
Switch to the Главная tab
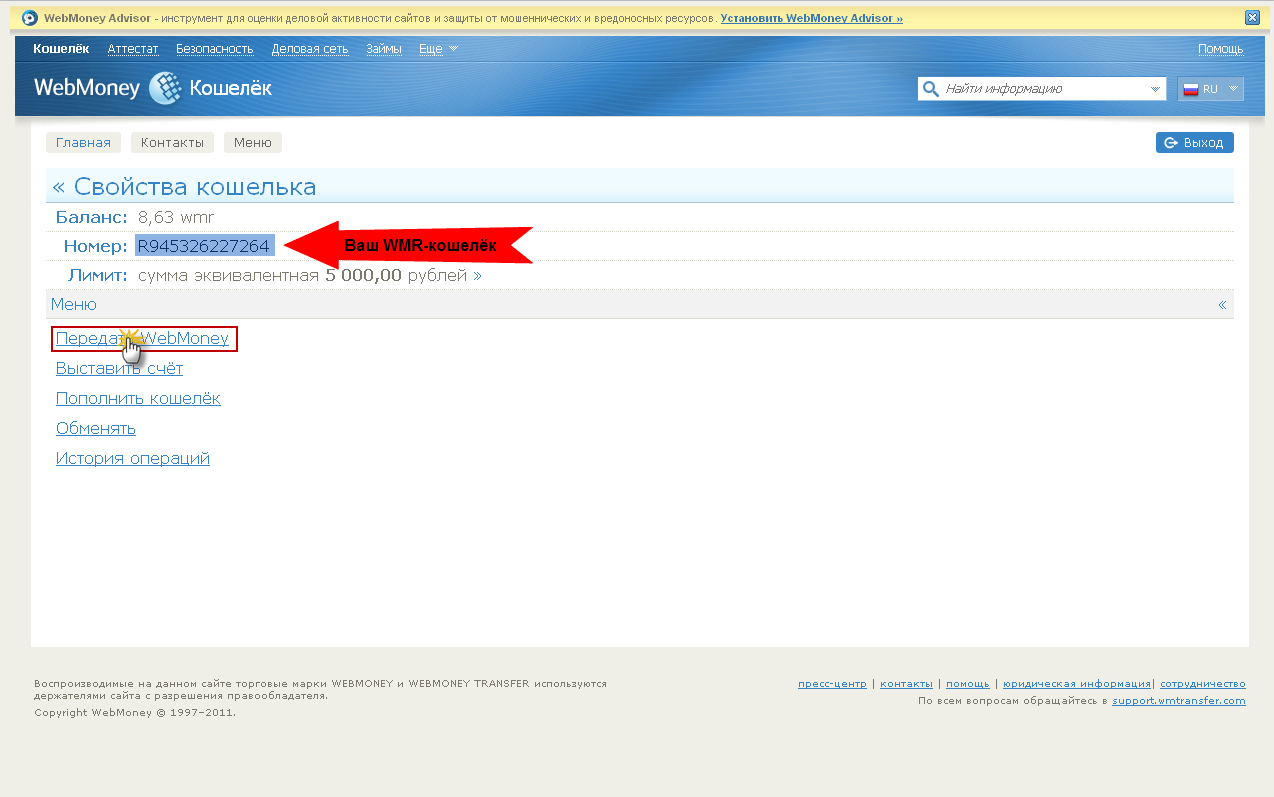point(83,143)
